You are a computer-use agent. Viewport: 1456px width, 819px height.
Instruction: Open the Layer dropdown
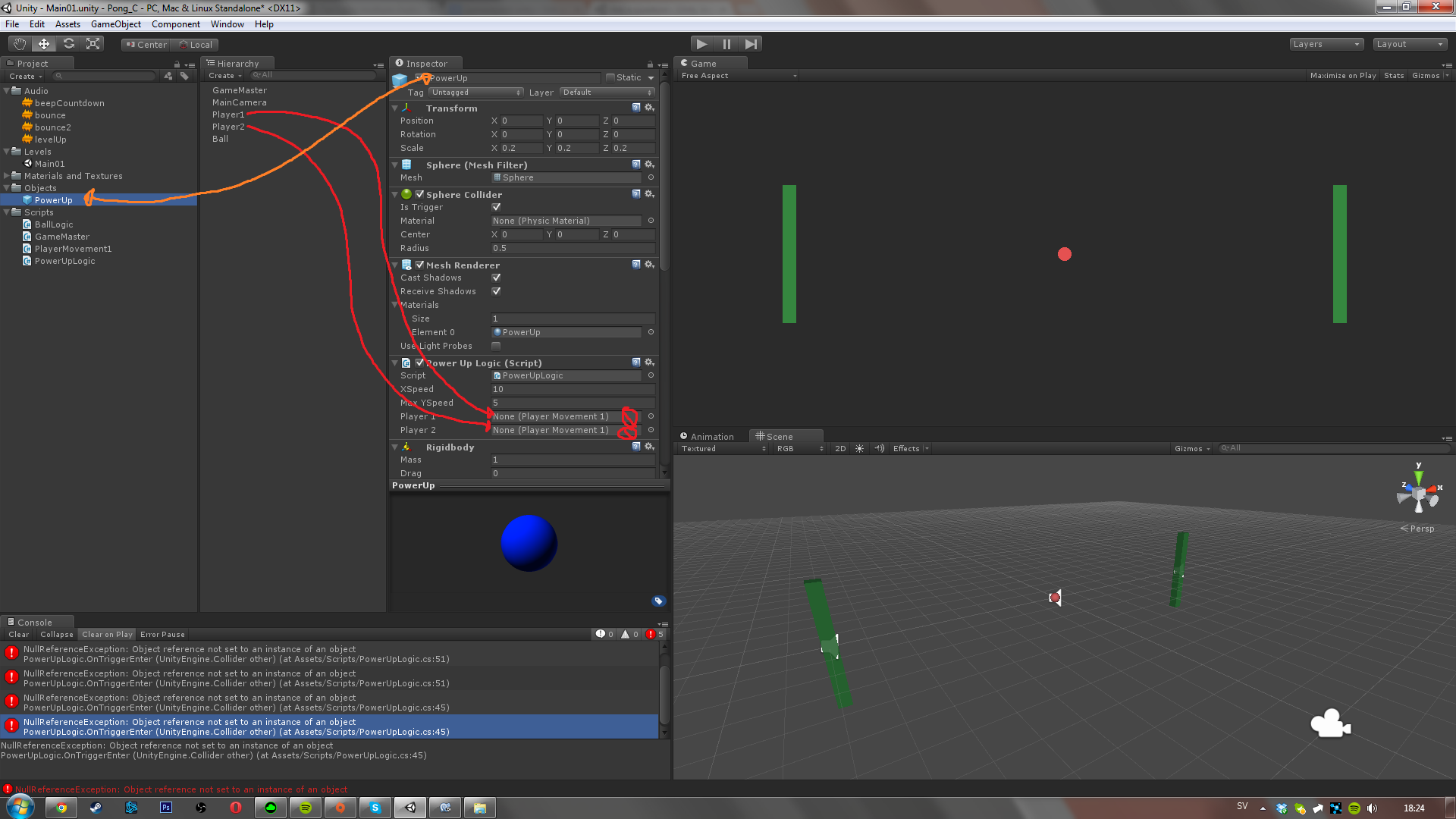click(607, 93)
